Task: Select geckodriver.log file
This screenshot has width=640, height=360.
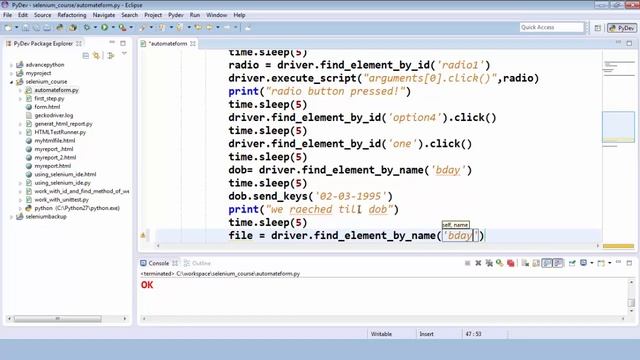Action: 53,116
